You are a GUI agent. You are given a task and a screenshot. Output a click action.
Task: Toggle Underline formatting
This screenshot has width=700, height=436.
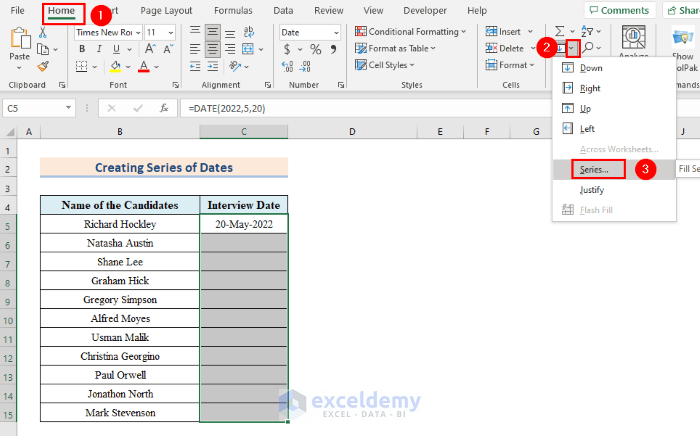pos(116,49)
